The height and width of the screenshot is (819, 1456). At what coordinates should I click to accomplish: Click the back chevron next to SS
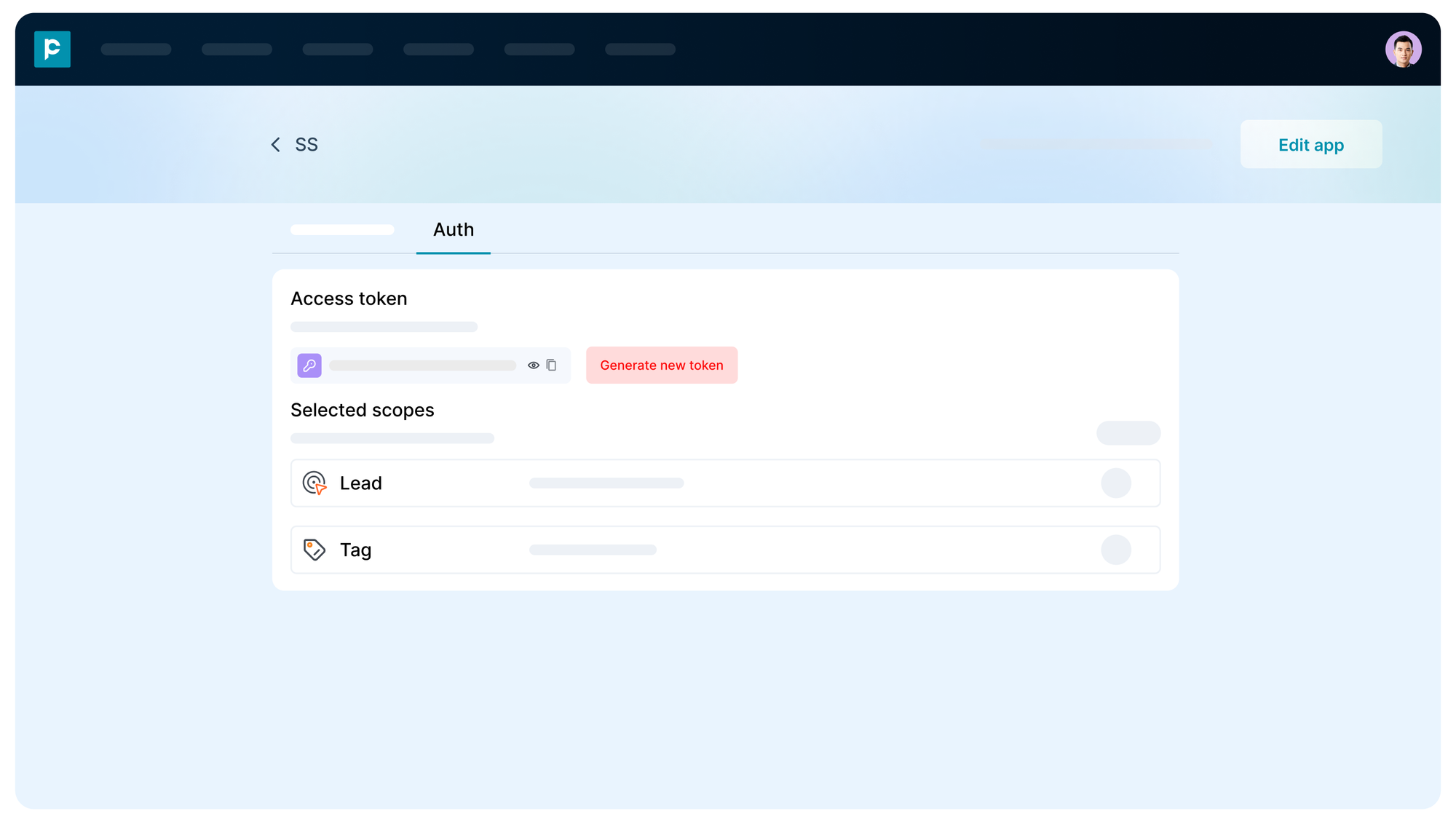click(x=275, y=144)
